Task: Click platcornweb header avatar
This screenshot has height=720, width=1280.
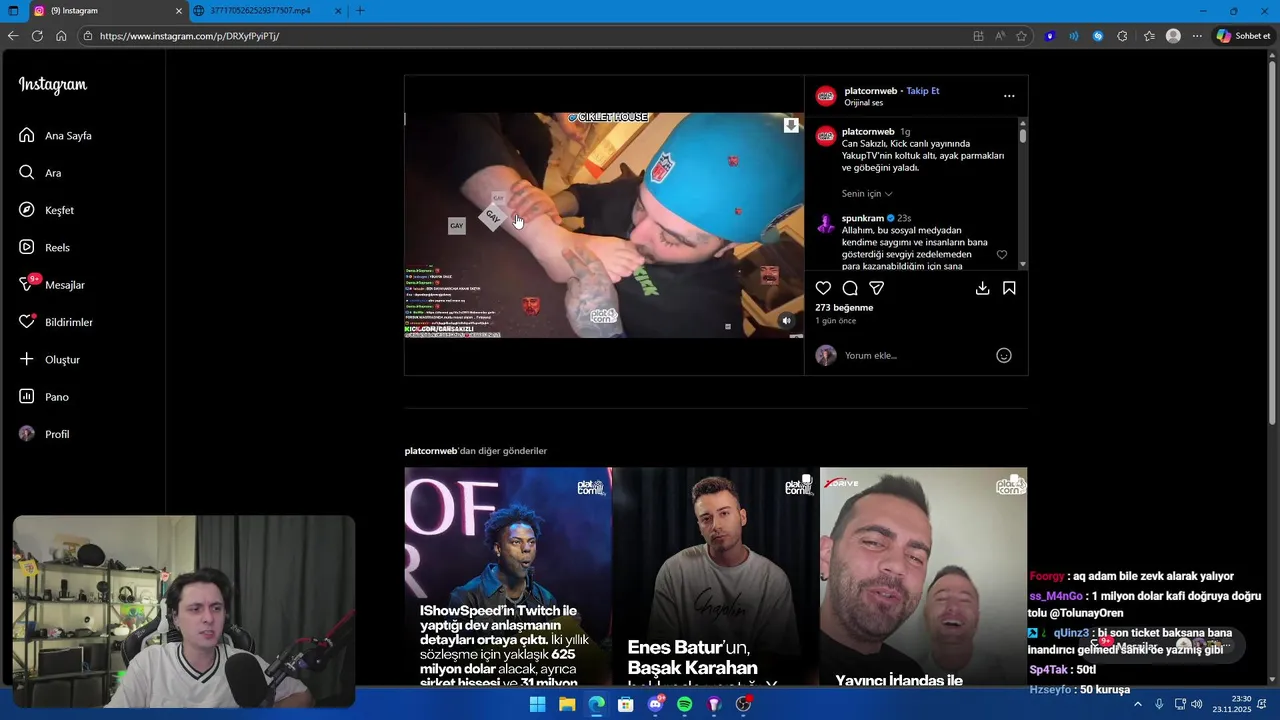Action: pos(826,96)
